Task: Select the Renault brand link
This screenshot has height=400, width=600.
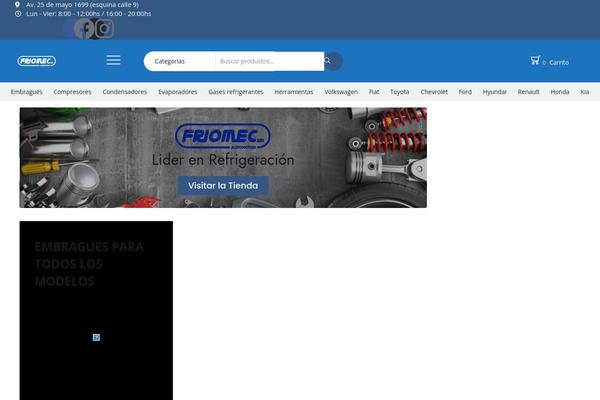Action: (x=528, y=92)
